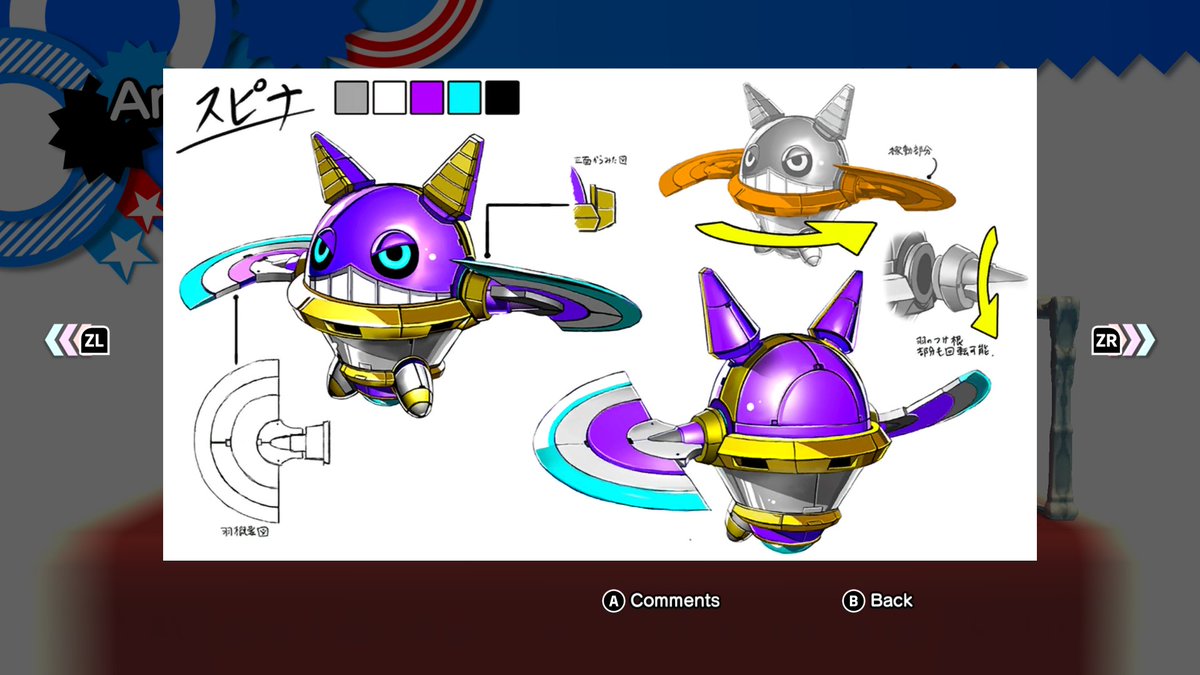Select the black color swatch
Screen dimensions: 1200x675
coord(503,98)
